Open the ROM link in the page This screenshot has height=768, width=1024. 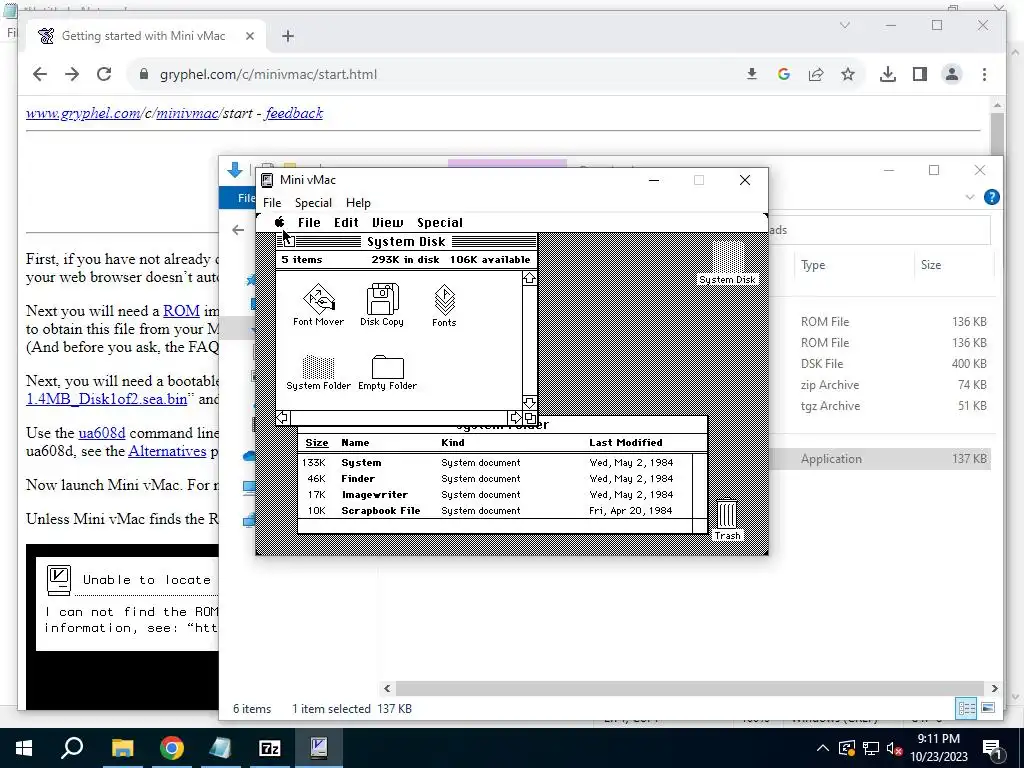point(181,311)
